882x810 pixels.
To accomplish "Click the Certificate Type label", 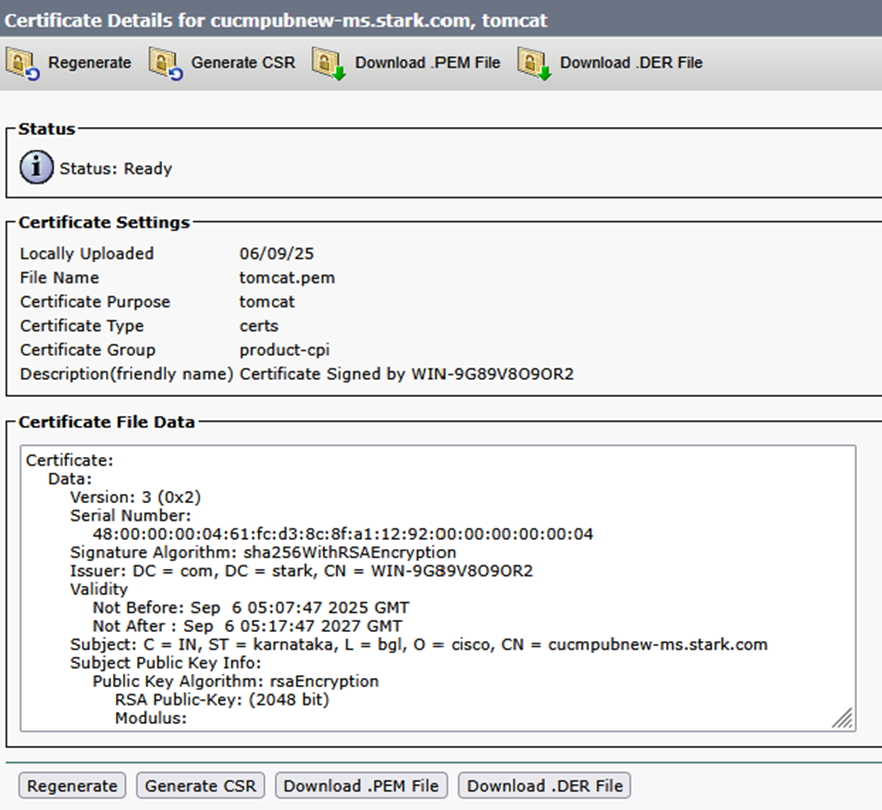I will [x=82, y=326].
